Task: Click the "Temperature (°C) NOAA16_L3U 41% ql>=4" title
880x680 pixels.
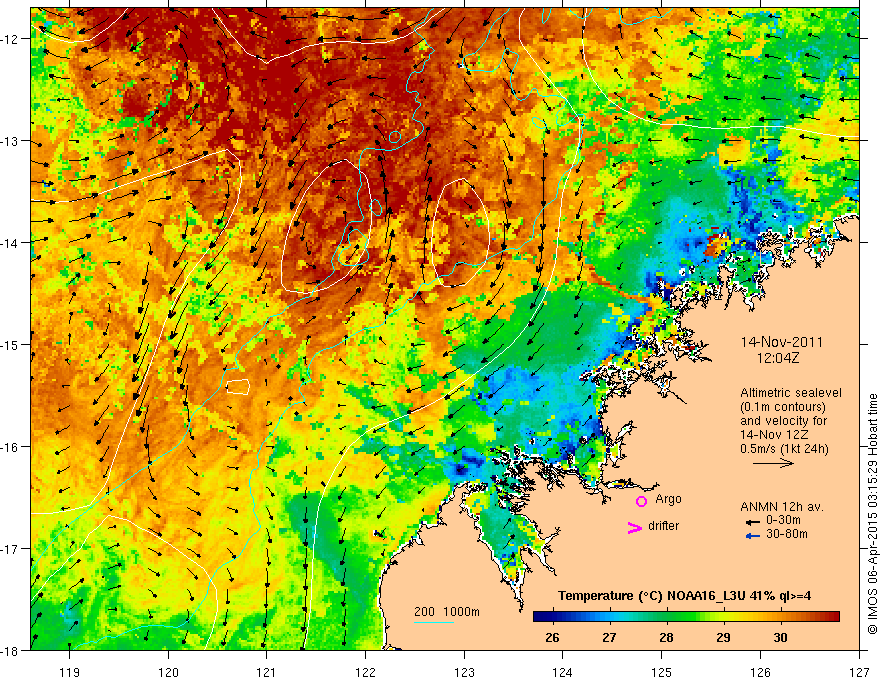Action: point(684,596)
